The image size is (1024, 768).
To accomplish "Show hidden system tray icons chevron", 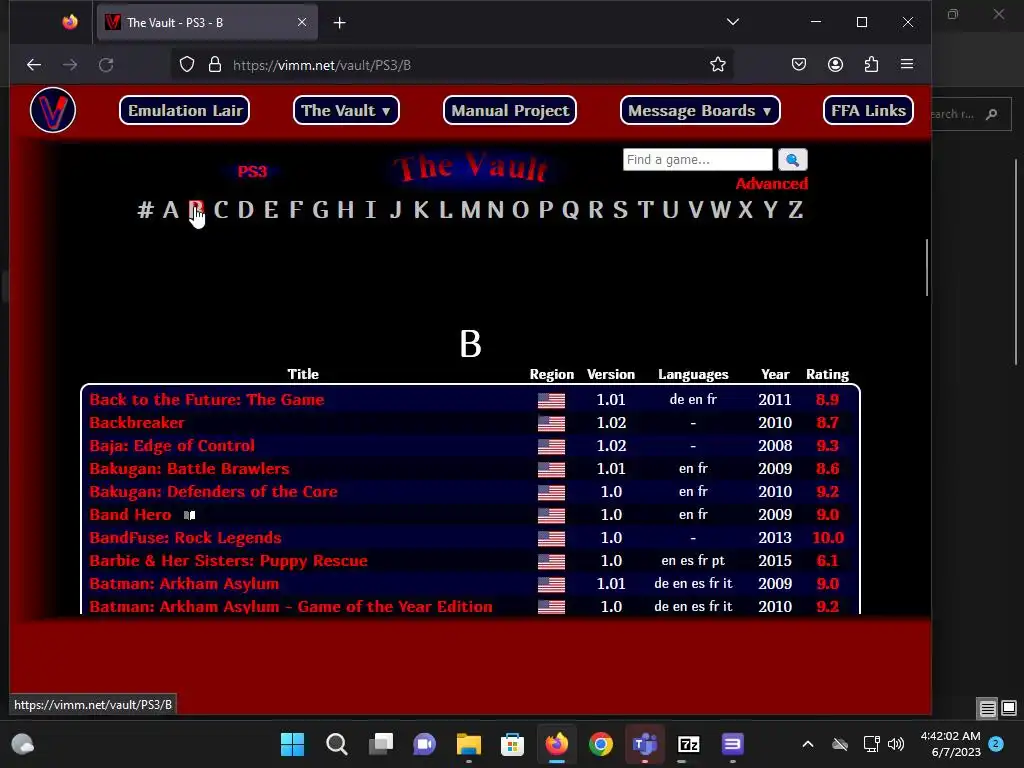I will point(808,744).
